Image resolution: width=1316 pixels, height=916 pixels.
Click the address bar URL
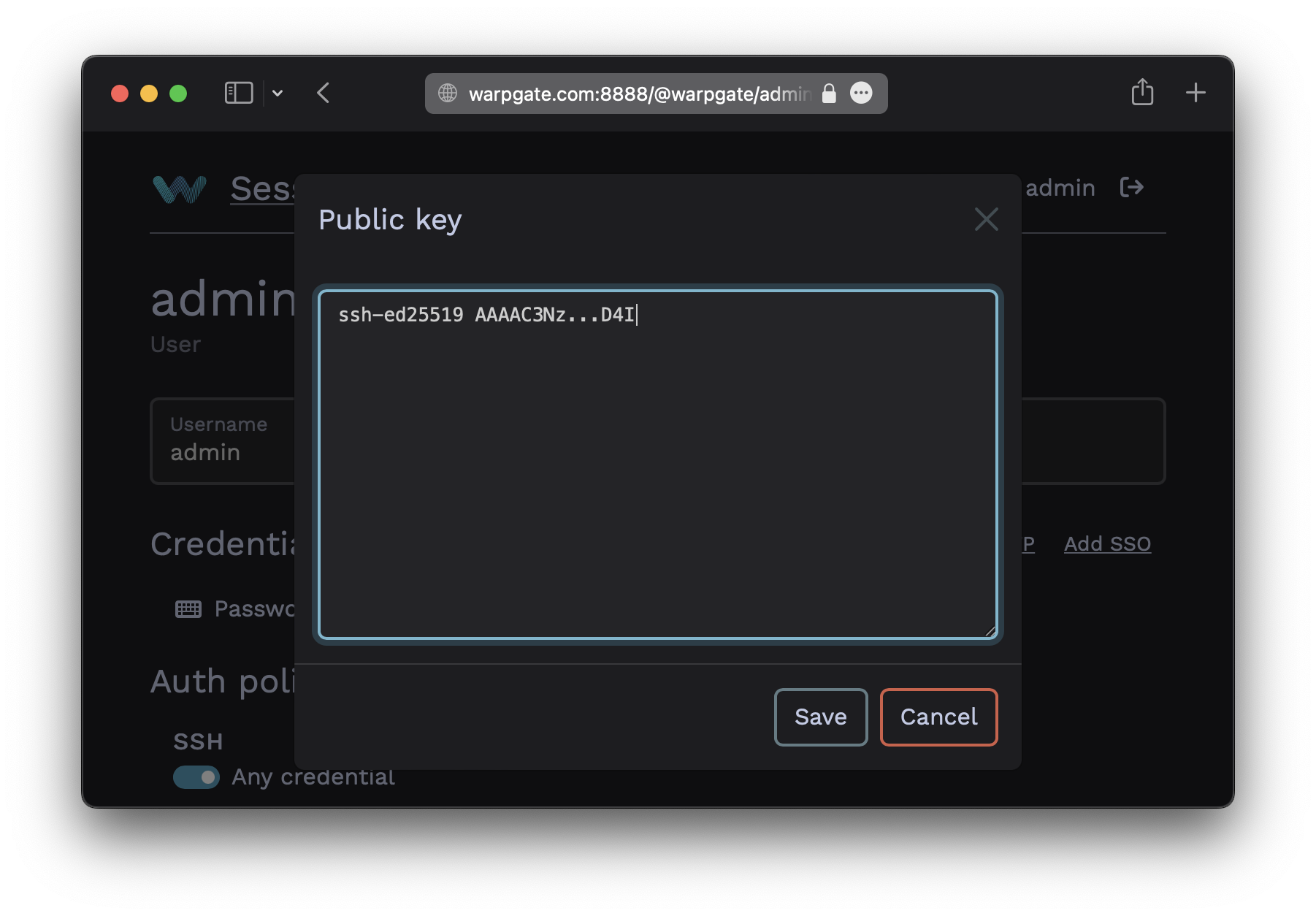pyautogui.click(x=640, y=93)
